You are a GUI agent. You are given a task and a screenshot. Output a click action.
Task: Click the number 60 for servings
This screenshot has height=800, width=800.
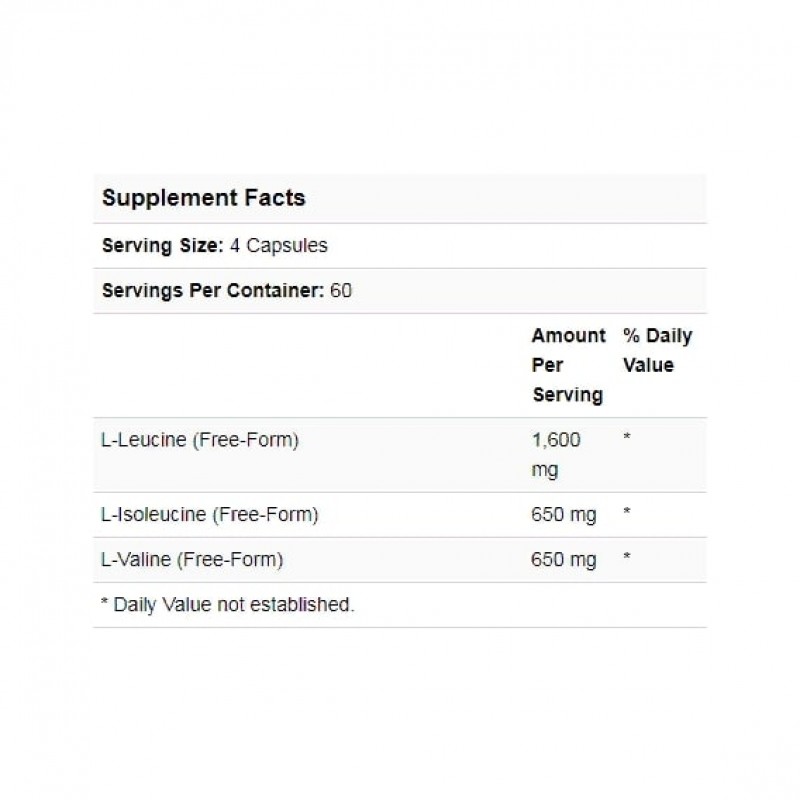point(343,291)
